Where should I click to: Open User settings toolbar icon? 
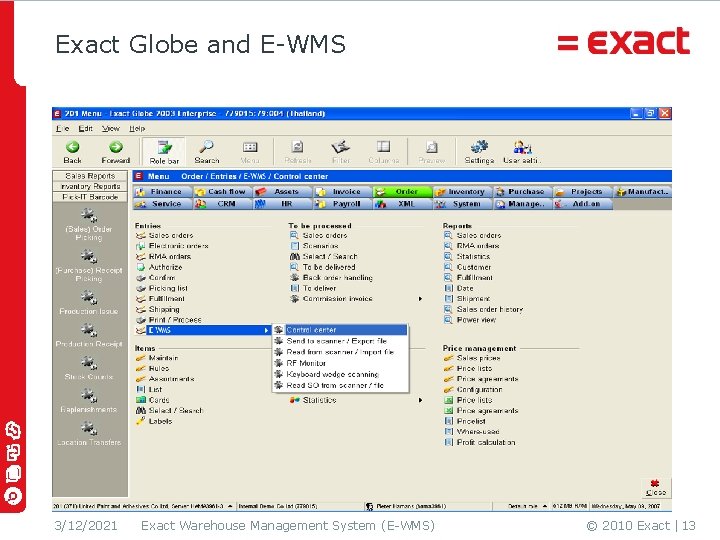(523, 147)
